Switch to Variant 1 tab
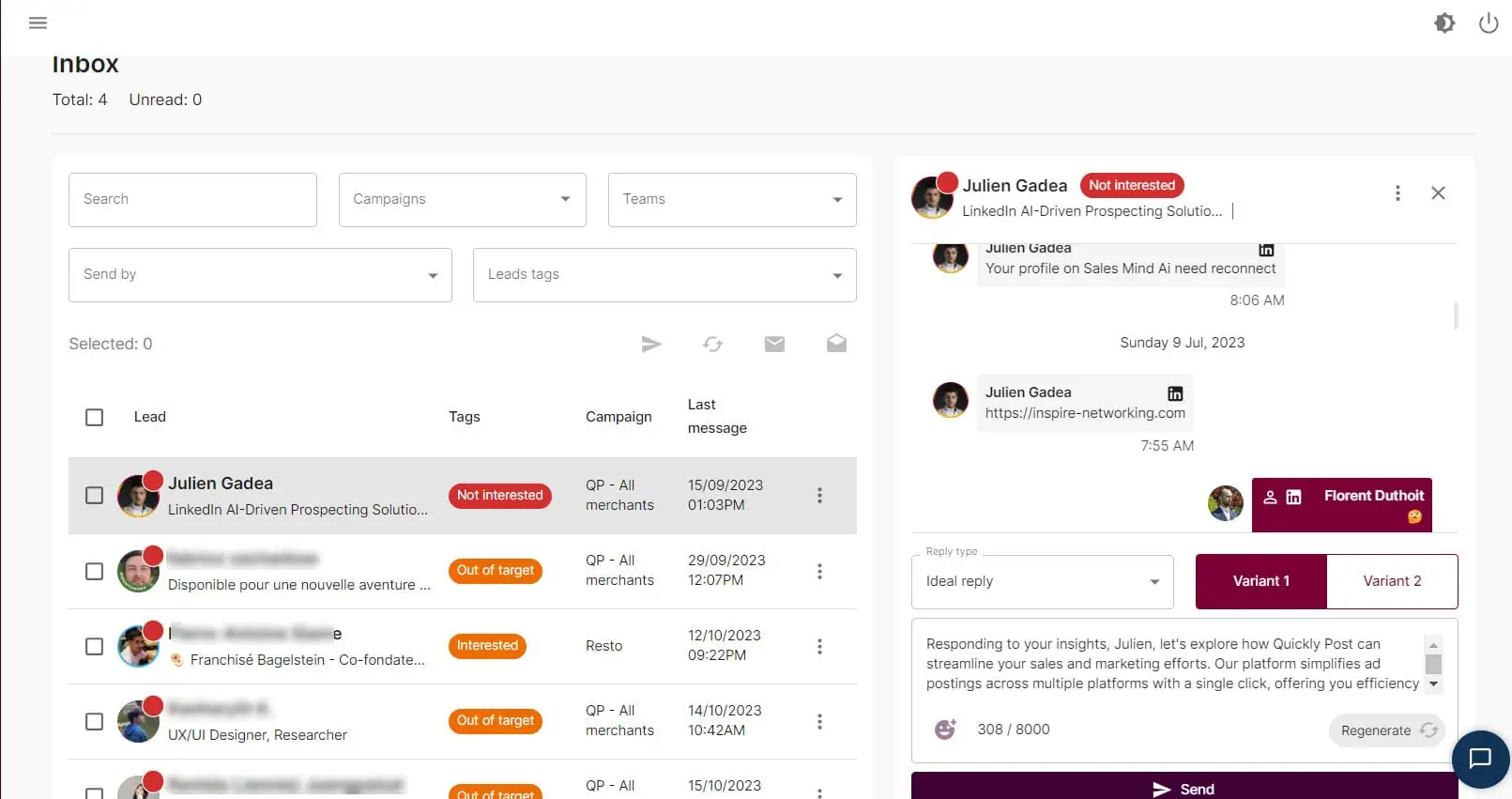This screenshot has height=799, width=1512. [1261, 581]
